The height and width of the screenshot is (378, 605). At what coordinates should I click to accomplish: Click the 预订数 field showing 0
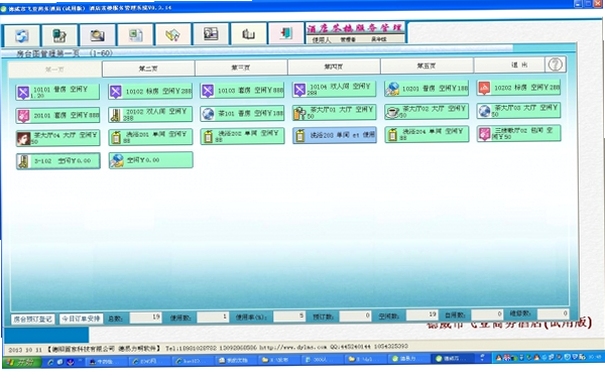355,316
